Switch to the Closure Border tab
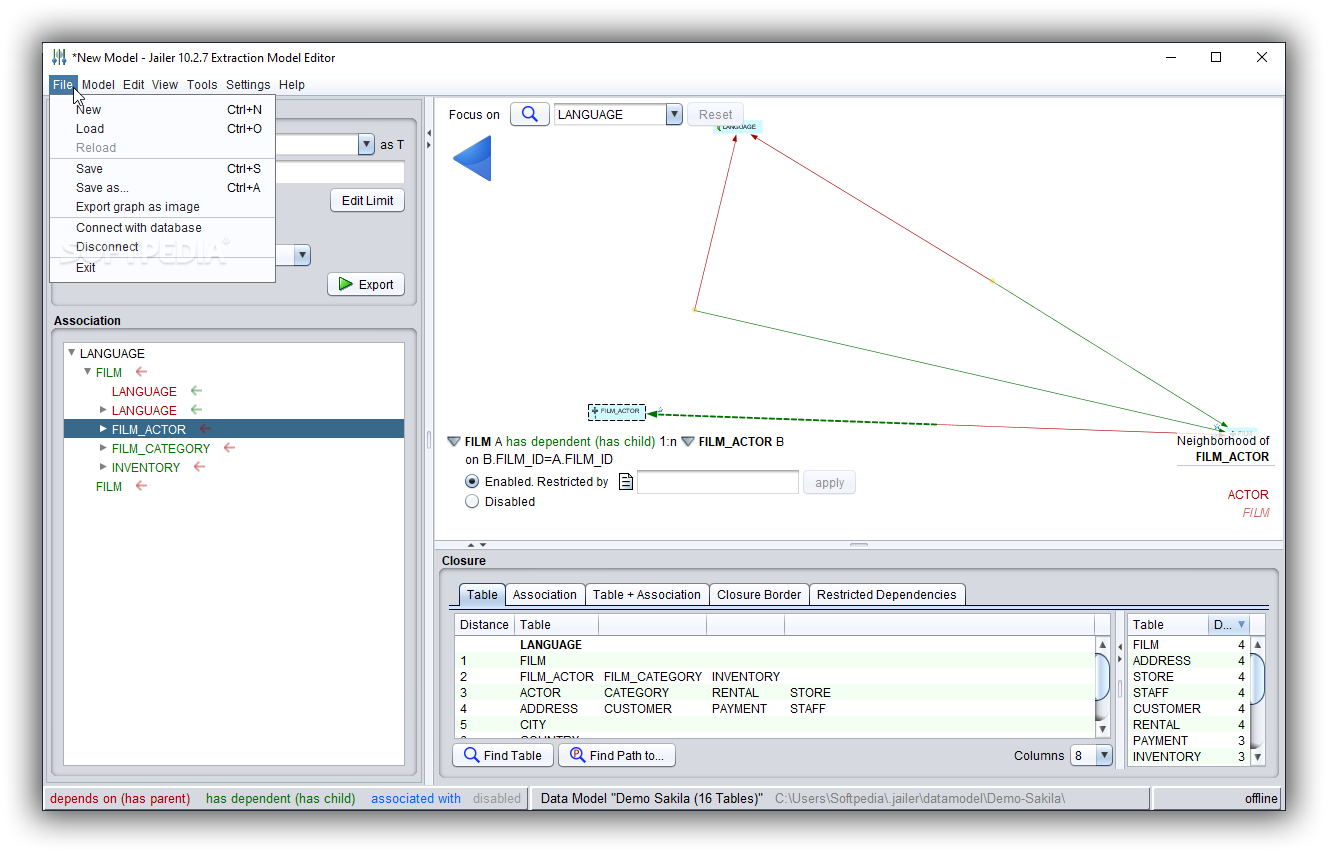The width and height of the screenshot is (1328, 853). (x=759, y=595)
